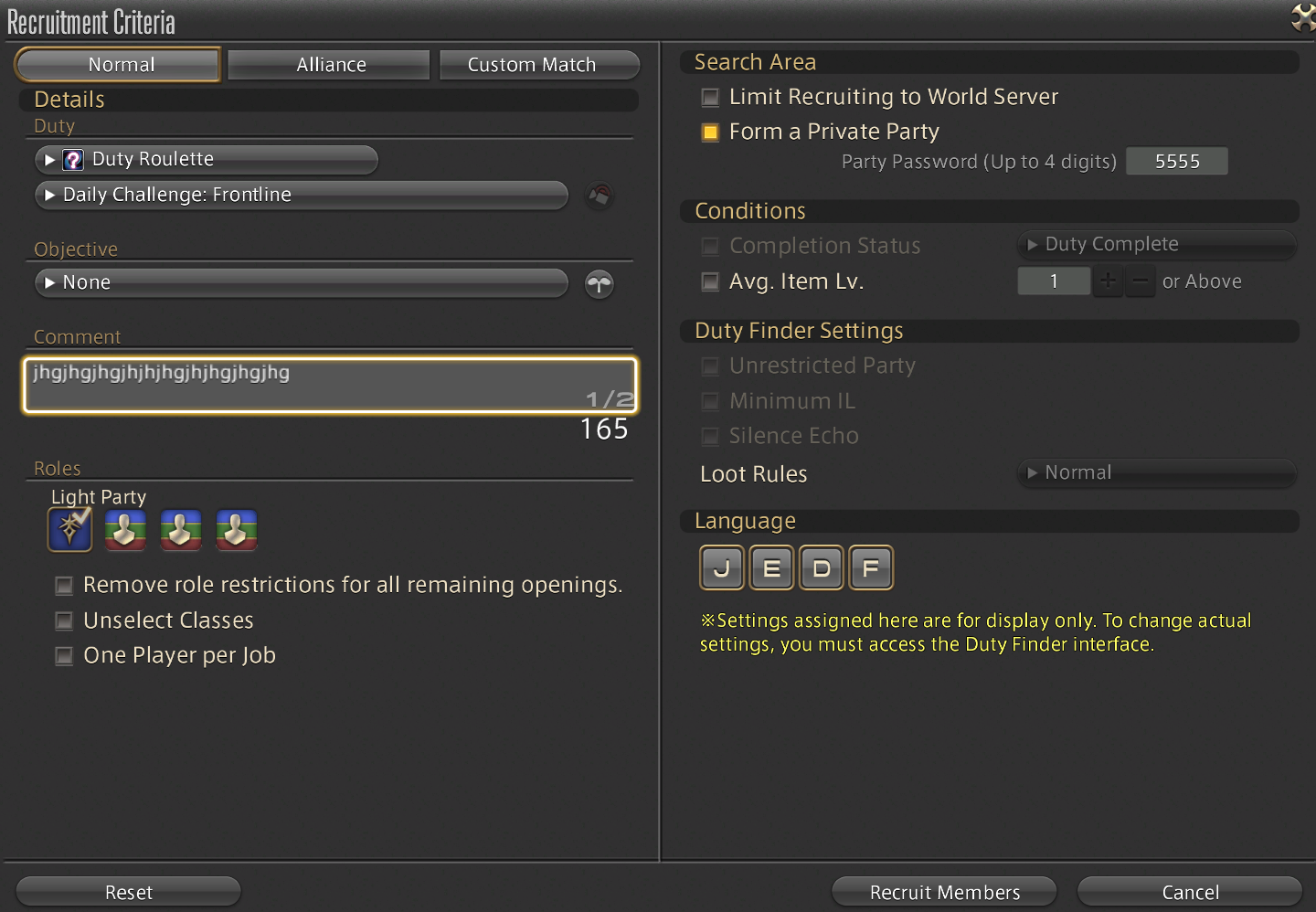Select the first Light Party role slot icon
The width and height of the screenshot is (1316, 912).
[x=70, y=529]
